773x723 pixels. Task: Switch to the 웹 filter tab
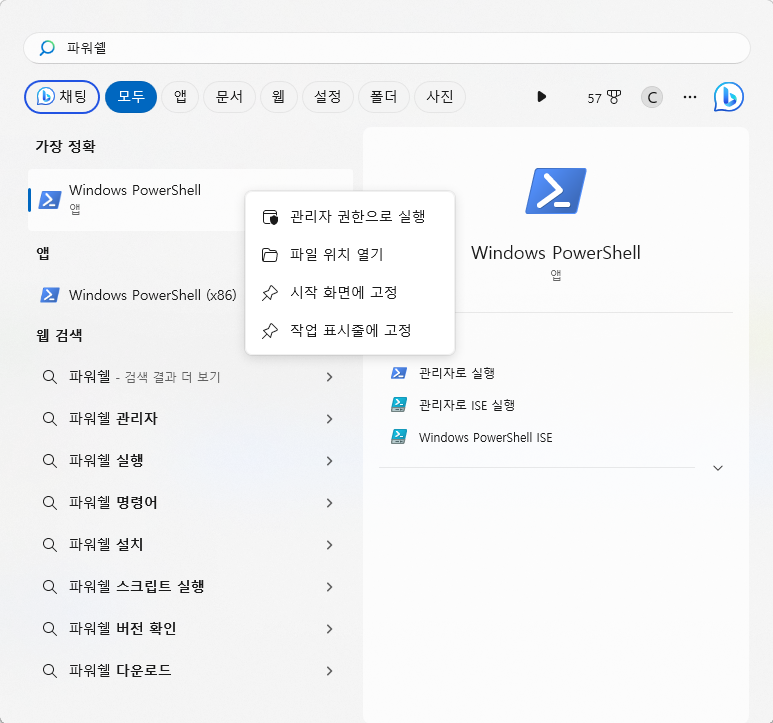(x=279, y=97)
